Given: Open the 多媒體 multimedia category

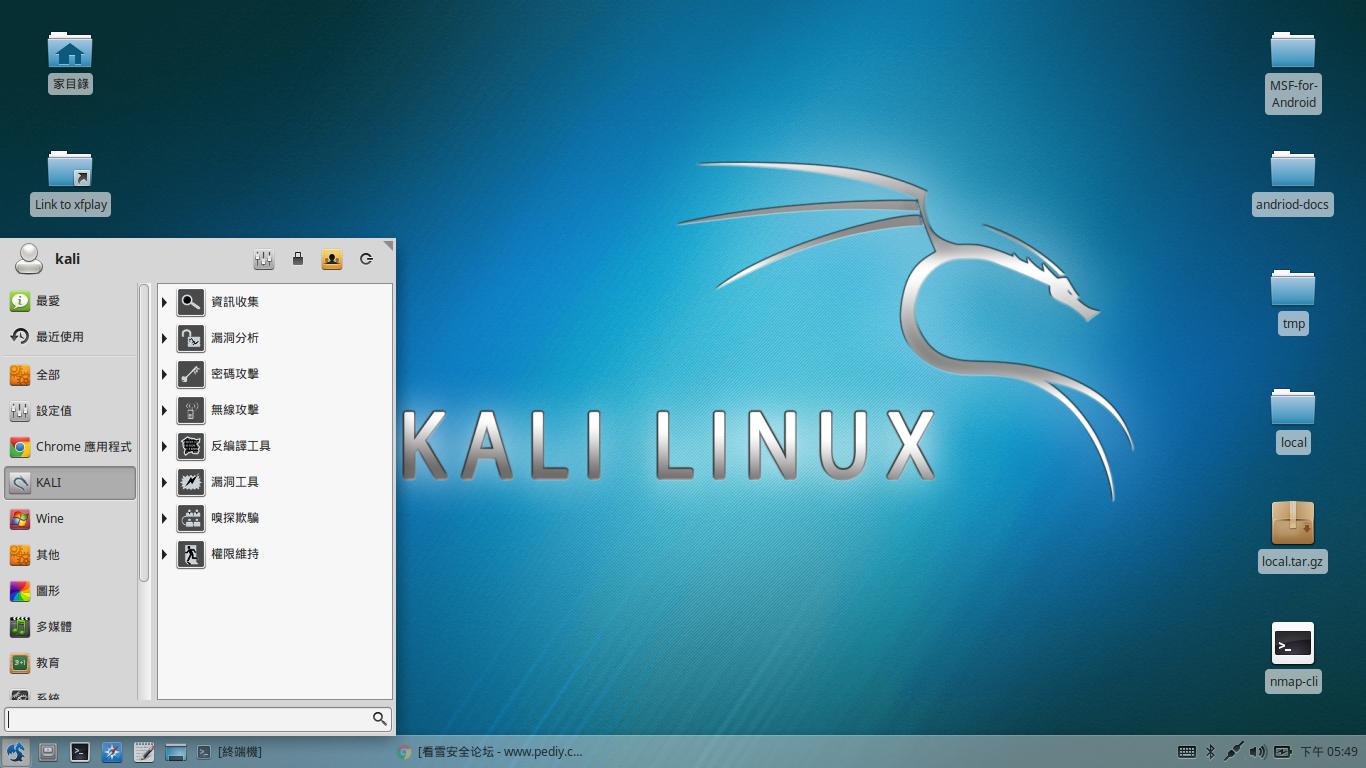Looking at the screenshot, I should tap(70, 627).
